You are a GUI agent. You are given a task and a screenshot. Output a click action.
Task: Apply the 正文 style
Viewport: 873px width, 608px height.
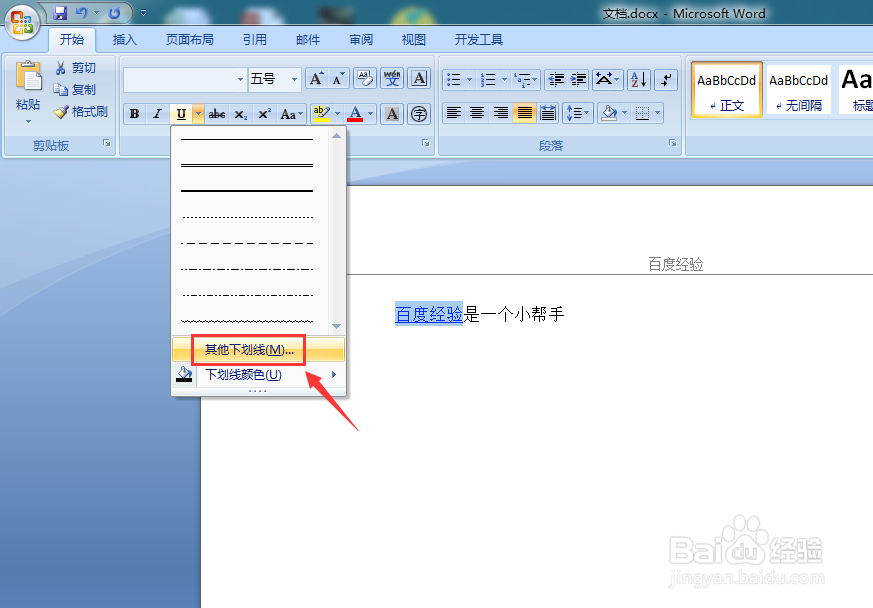pyautogui.click(x=727, y=90)
